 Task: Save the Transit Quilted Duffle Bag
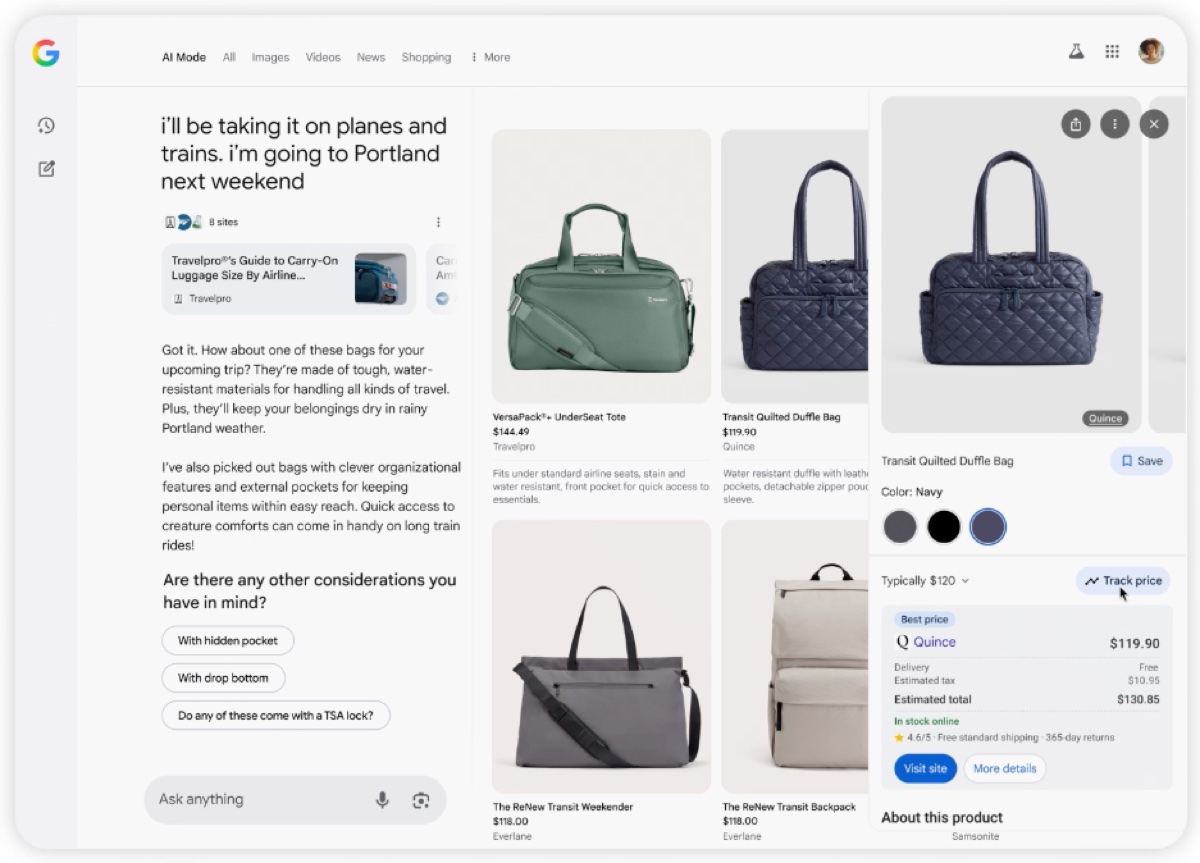point(1141,461)
